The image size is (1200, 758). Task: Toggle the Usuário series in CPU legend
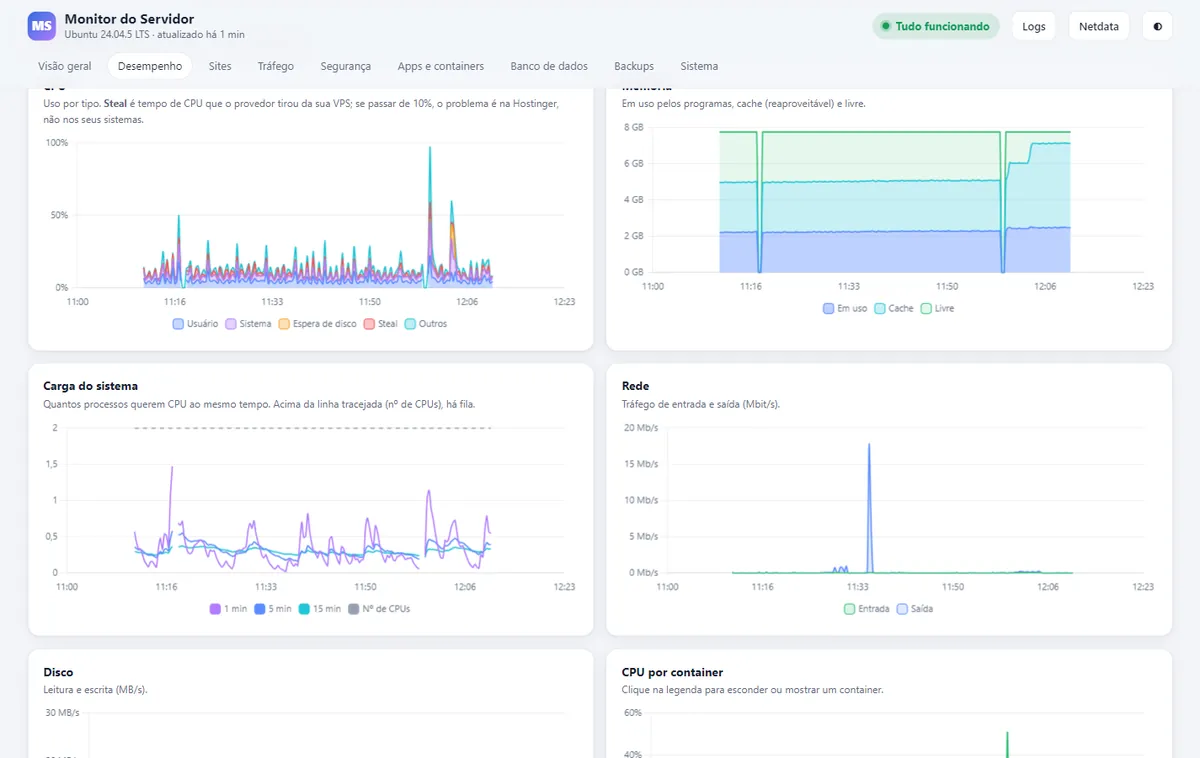pyautogui.click(x=195, y=324)
